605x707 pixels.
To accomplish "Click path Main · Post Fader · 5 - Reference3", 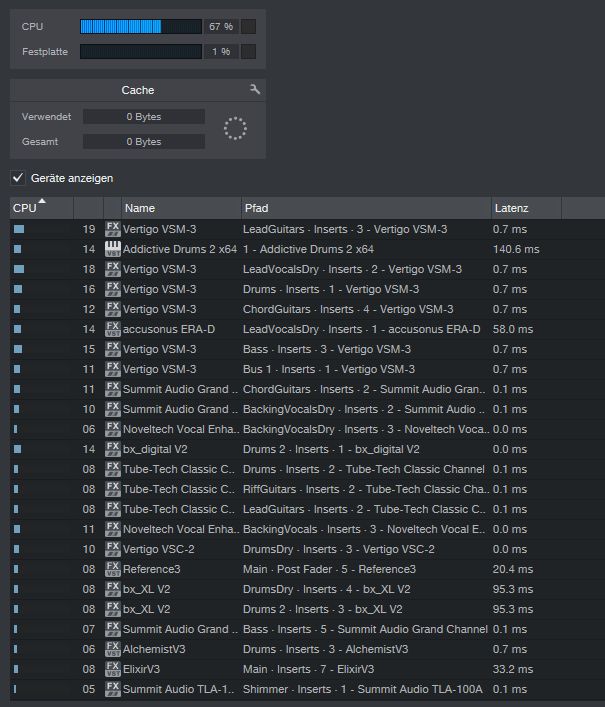I will coord(329,569).
